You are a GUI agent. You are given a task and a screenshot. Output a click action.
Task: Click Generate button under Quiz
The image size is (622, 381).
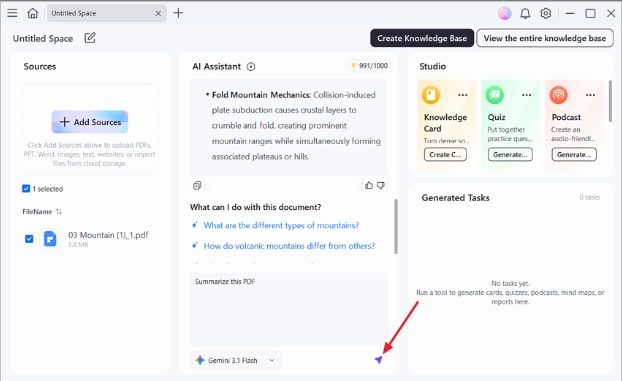510,154
